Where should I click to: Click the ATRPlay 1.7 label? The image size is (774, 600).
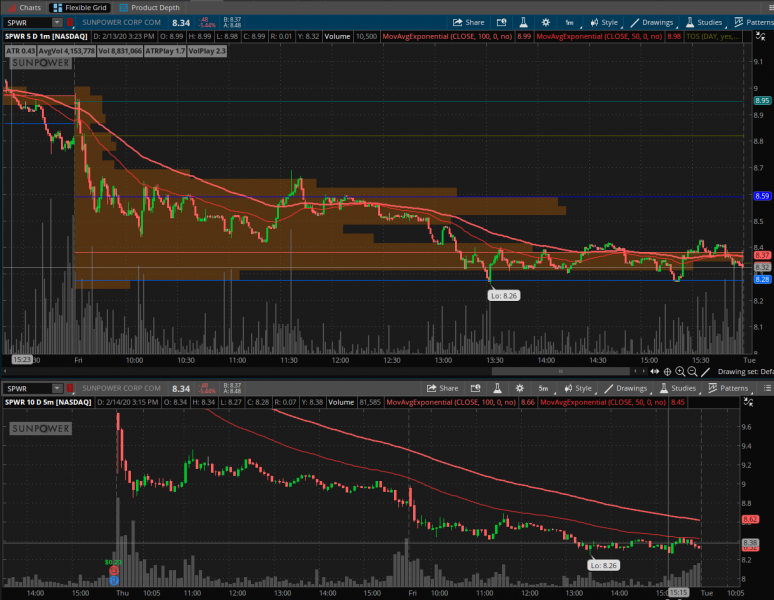pyautogui.click(x=165, y=51)
